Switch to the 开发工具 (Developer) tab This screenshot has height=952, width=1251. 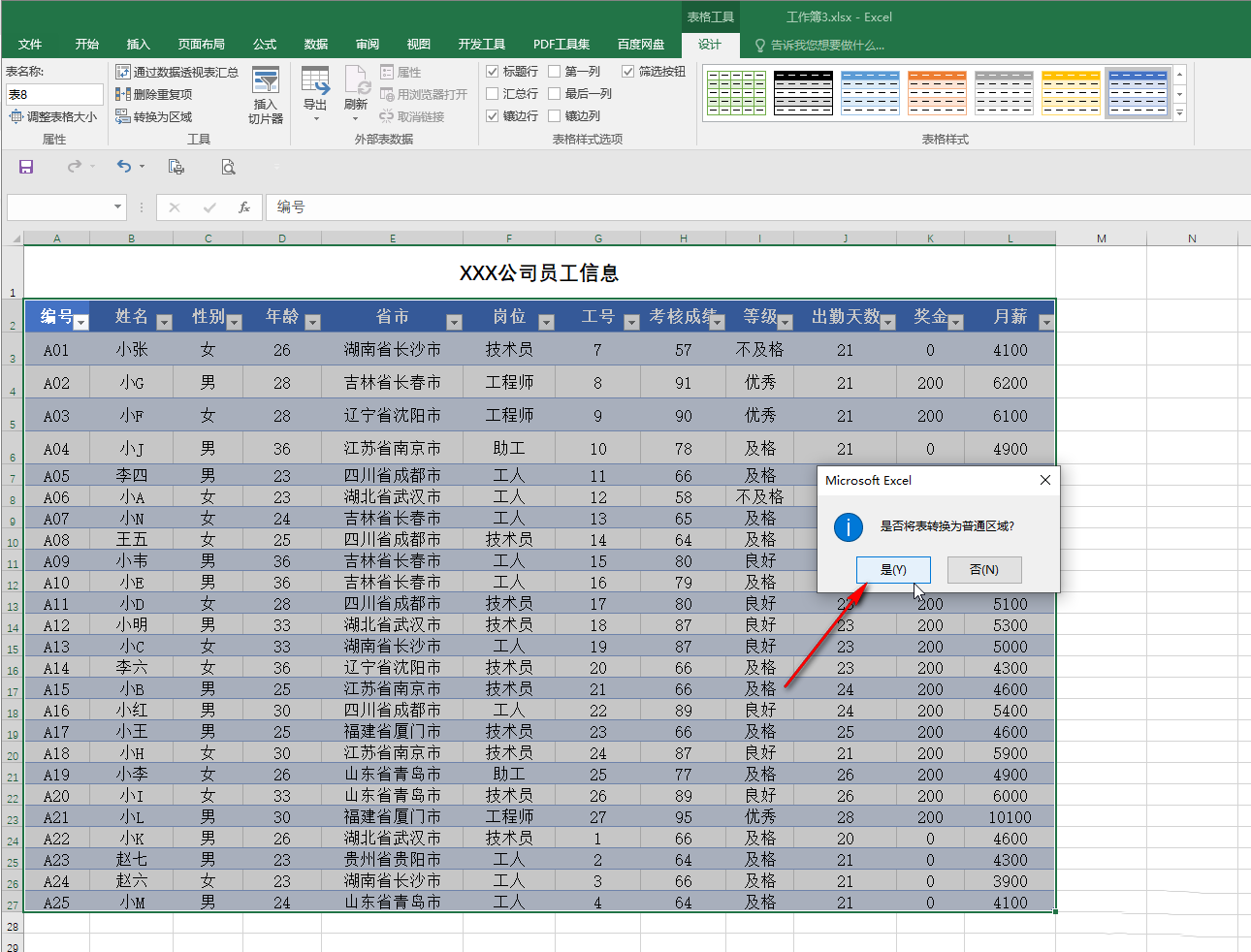coord(482,45)
